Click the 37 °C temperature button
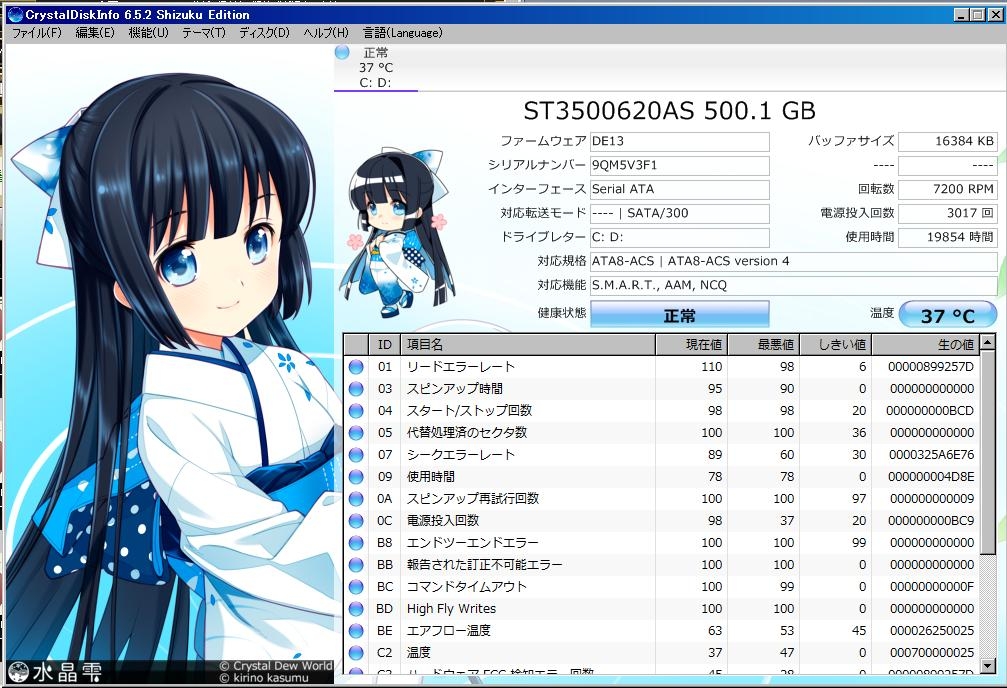The image size is (1007, 688). [948, 315]
